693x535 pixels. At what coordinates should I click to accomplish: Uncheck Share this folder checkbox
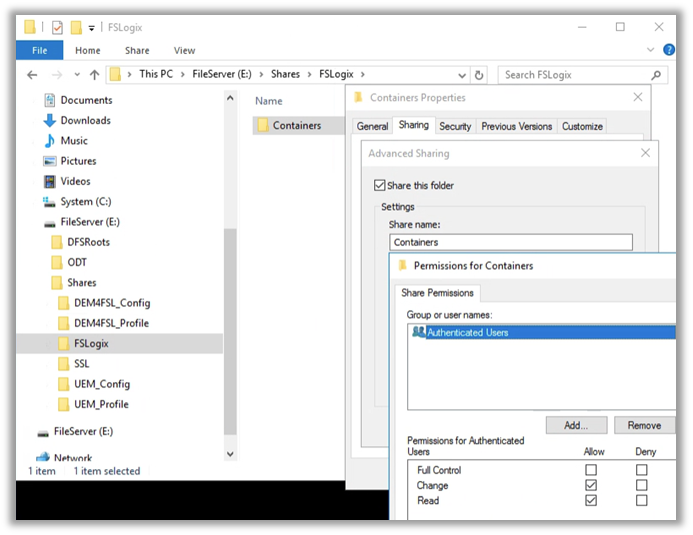[379, 185]
